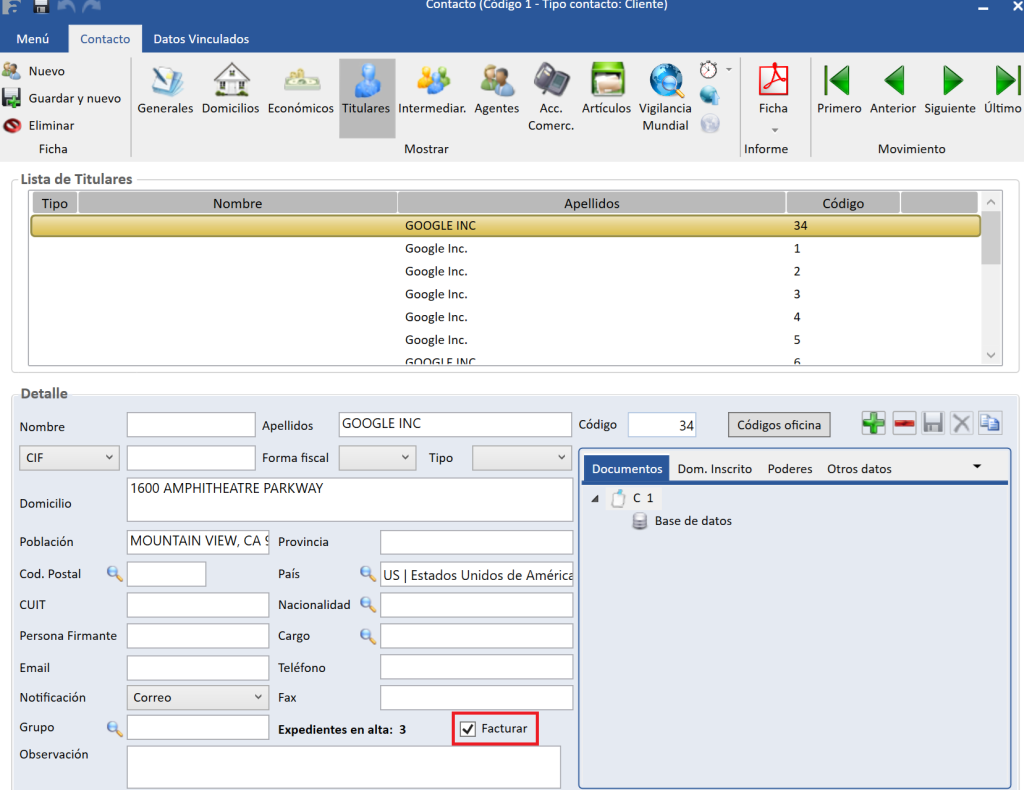
Task: Move to the Siguiente record
Action: [x=950, y=89]
